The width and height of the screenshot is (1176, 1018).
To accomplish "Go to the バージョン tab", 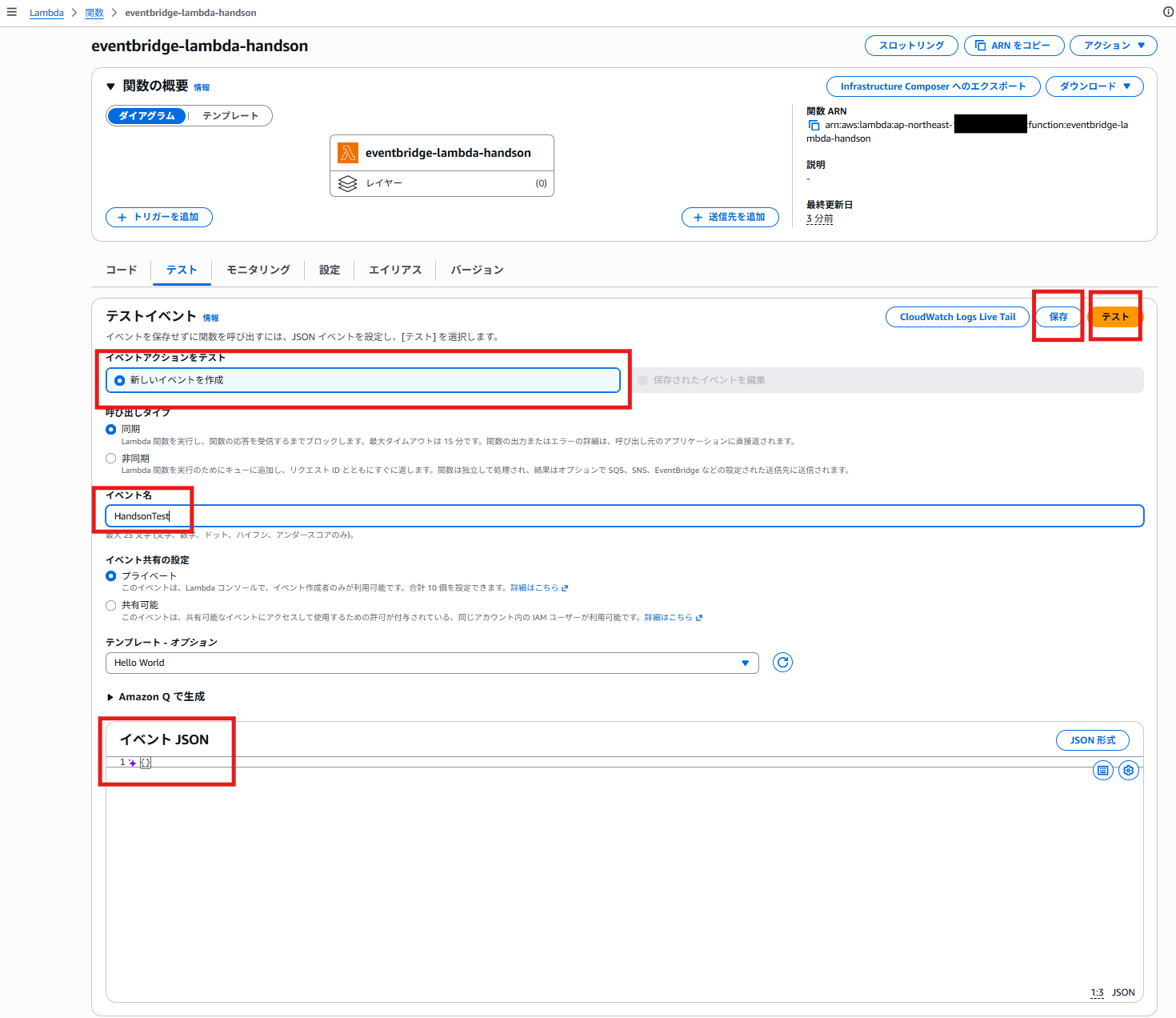I will [477, 270].
